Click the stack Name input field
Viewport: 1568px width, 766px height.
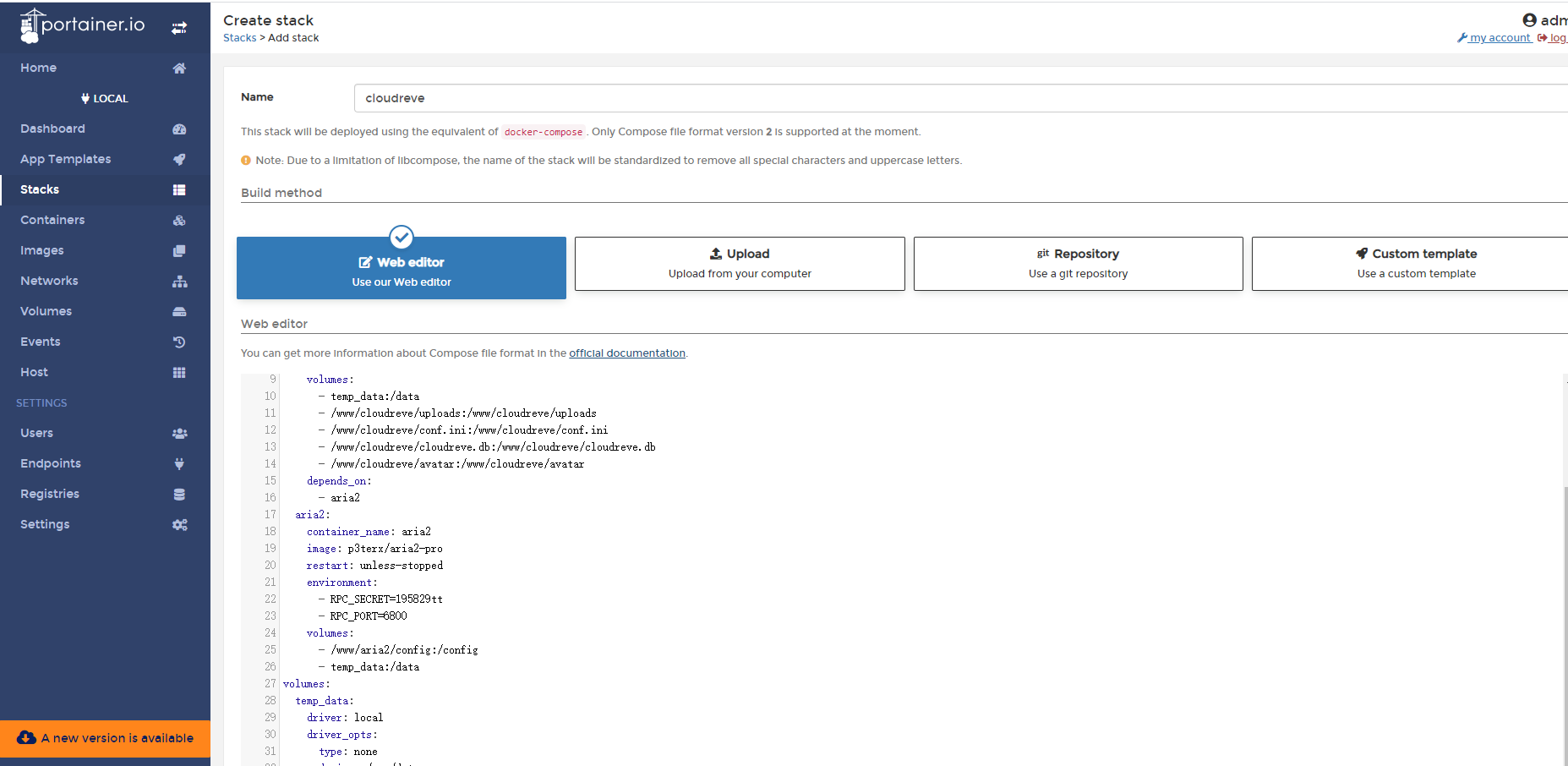955,98
